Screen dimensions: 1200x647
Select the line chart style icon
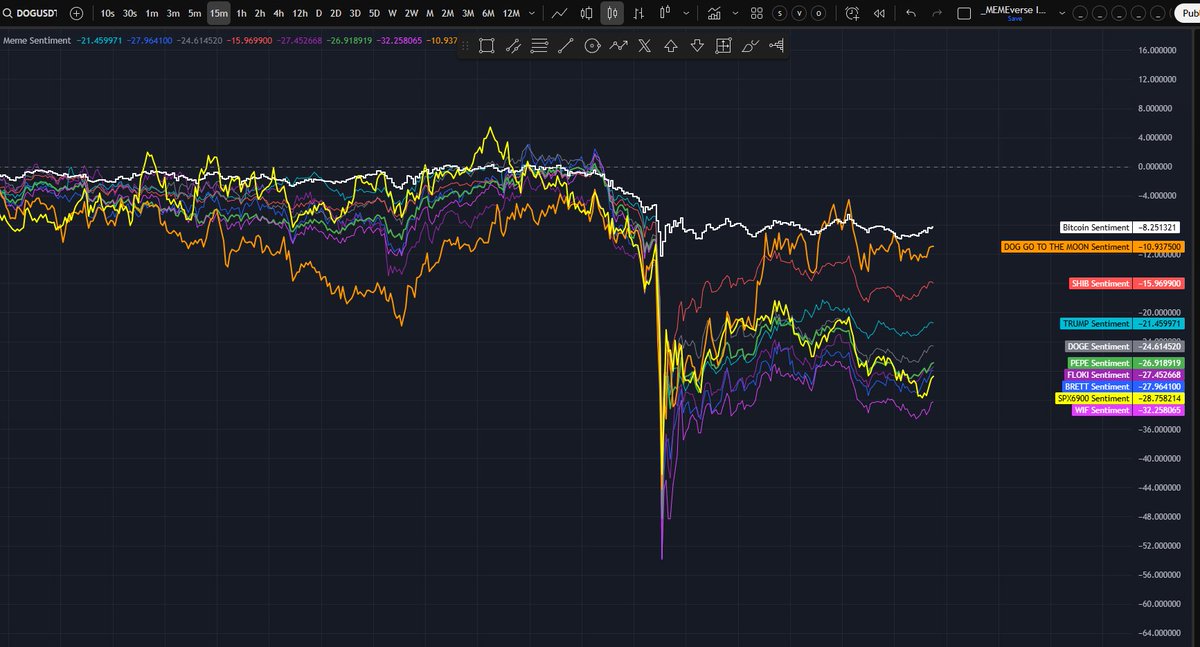[x=561, y=14]
